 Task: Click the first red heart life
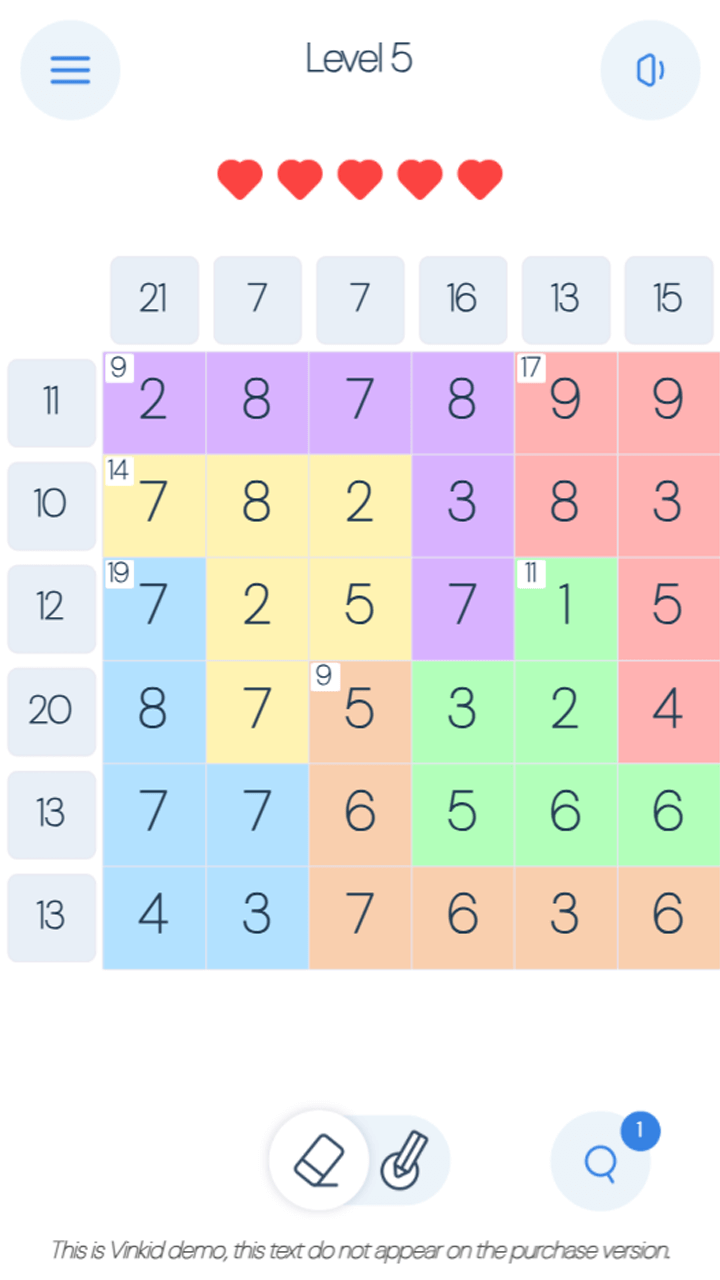pos(240,180)
